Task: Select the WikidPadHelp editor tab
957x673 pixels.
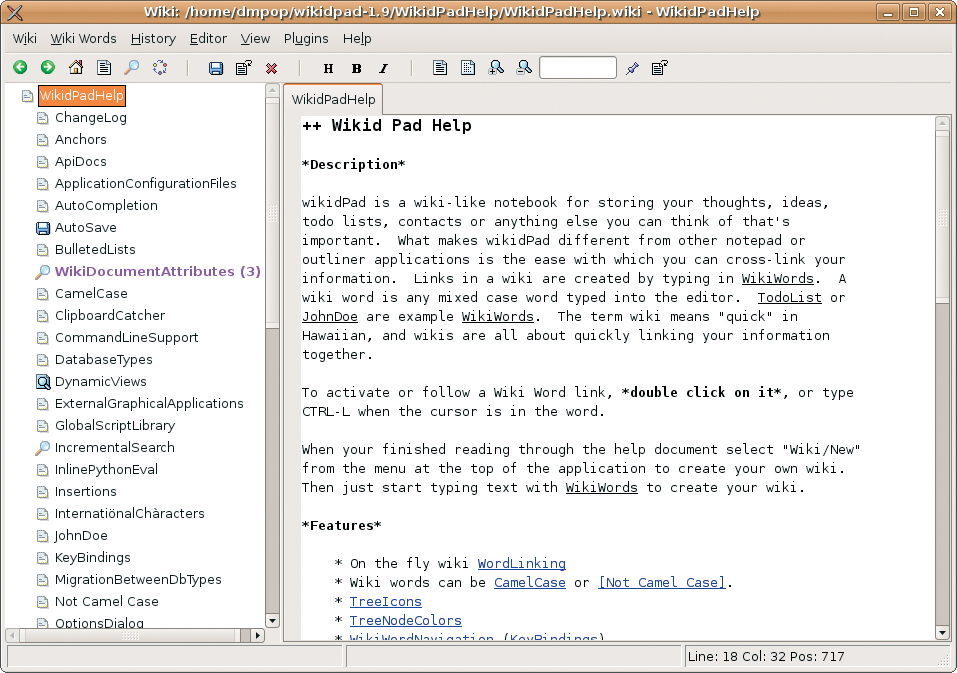Action: [x=333, y=99]
